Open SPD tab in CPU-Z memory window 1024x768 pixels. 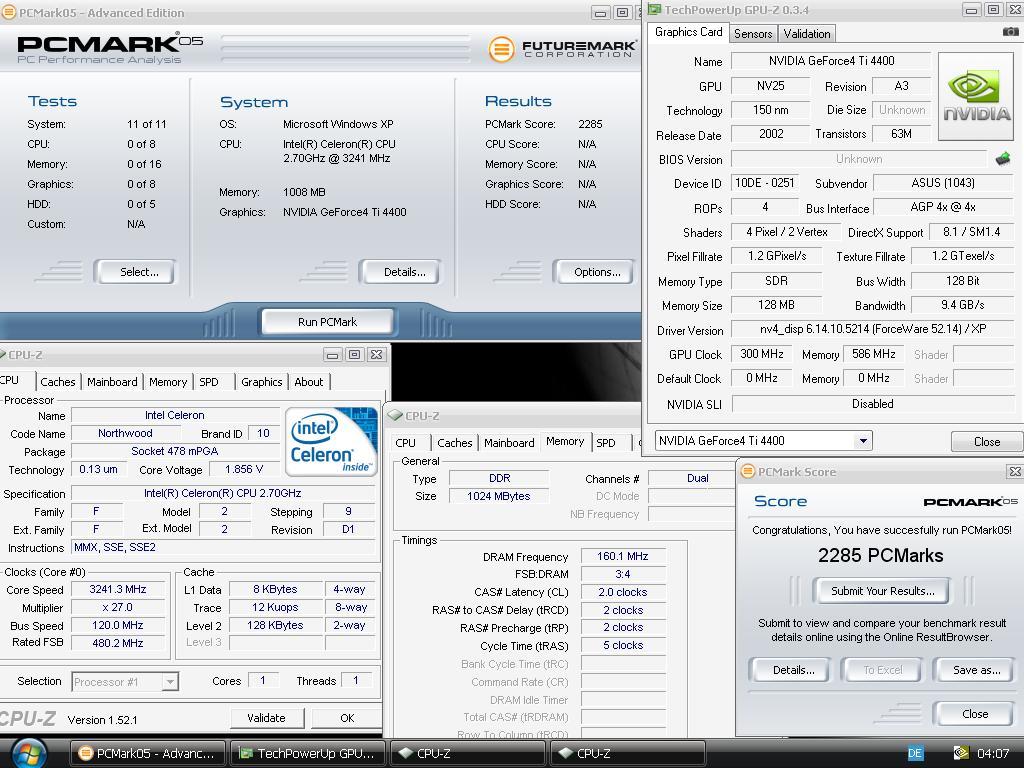(x=606, y=443)
